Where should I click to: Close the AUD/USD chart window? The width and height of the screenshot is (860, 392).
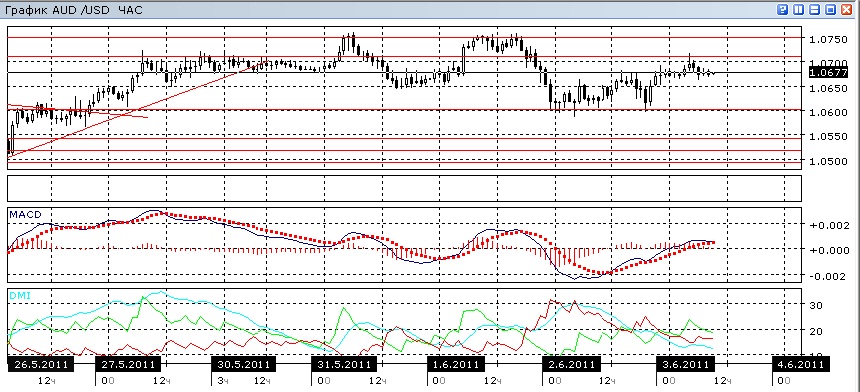click(846, 9)
